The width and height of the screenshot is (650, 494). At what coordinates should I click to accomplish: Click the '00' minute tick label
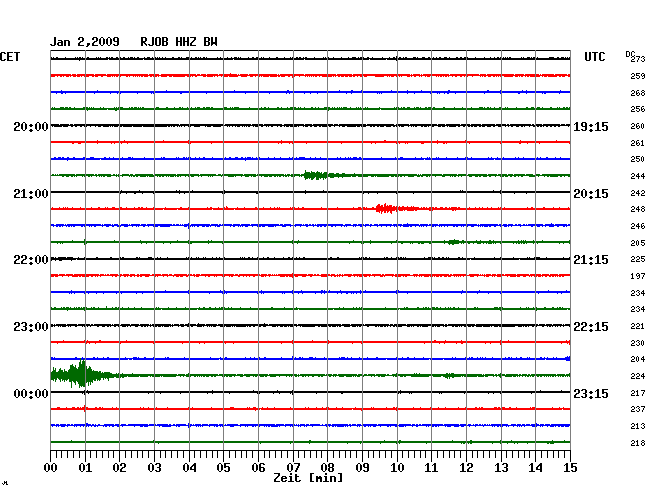(x=51, y=467)
